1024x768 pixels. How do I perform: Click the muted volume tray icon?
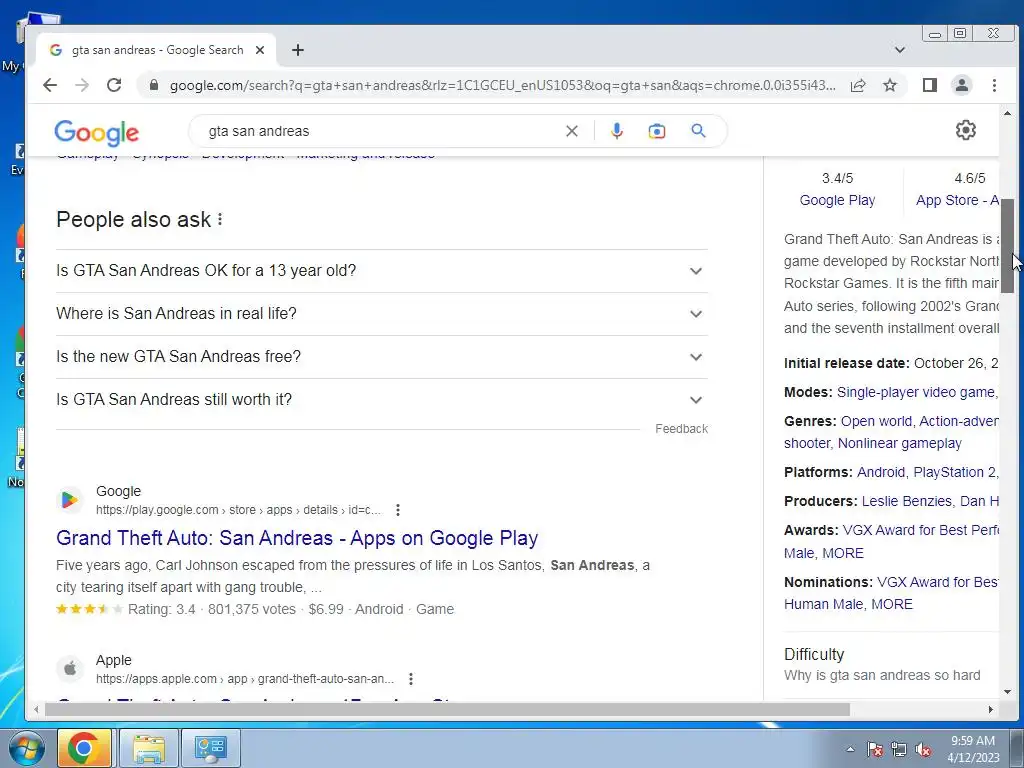[923, 750]
